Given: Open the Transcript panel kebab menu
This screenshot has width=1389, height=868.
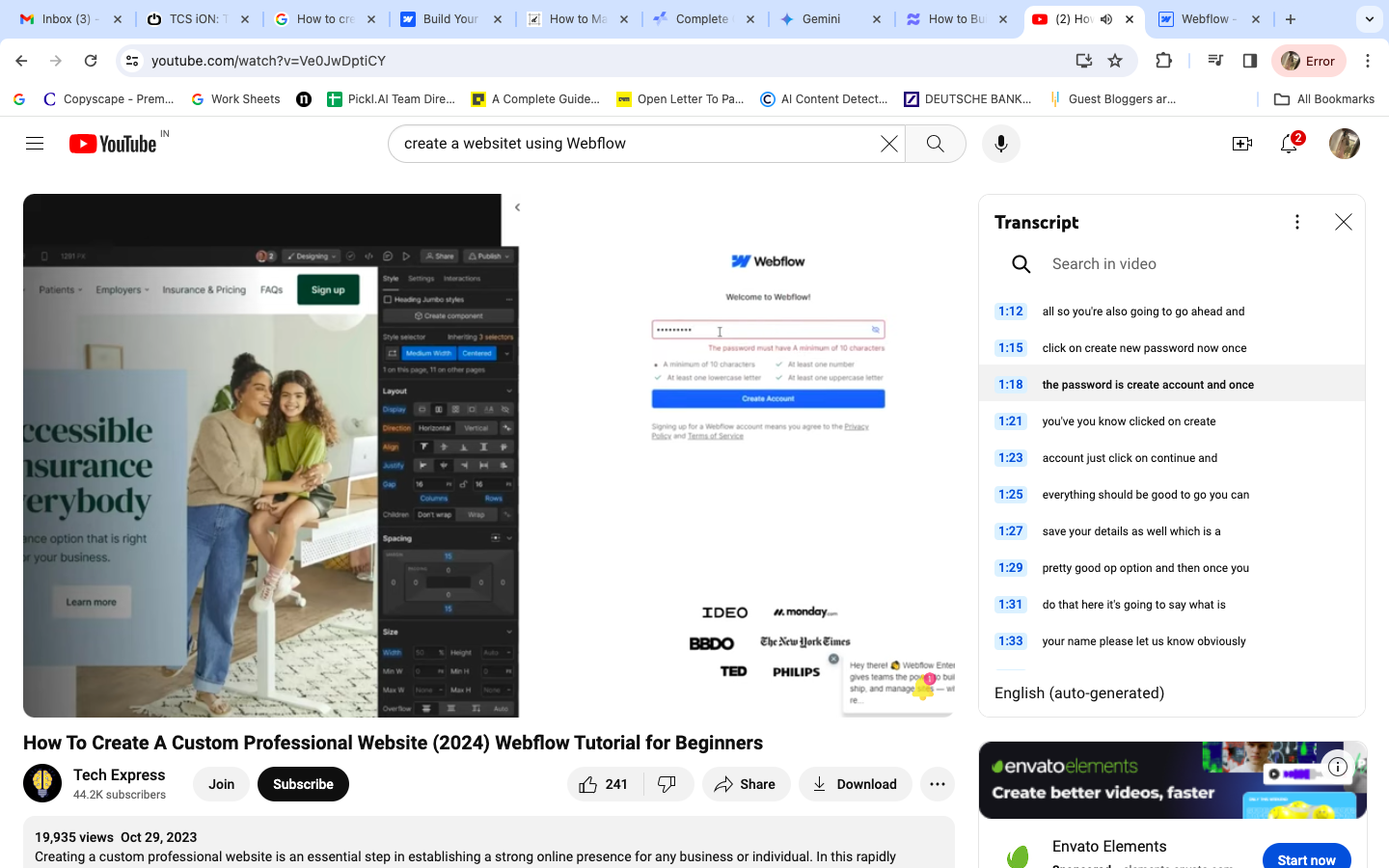Looking at the screenshot, I should [1296, 221].
